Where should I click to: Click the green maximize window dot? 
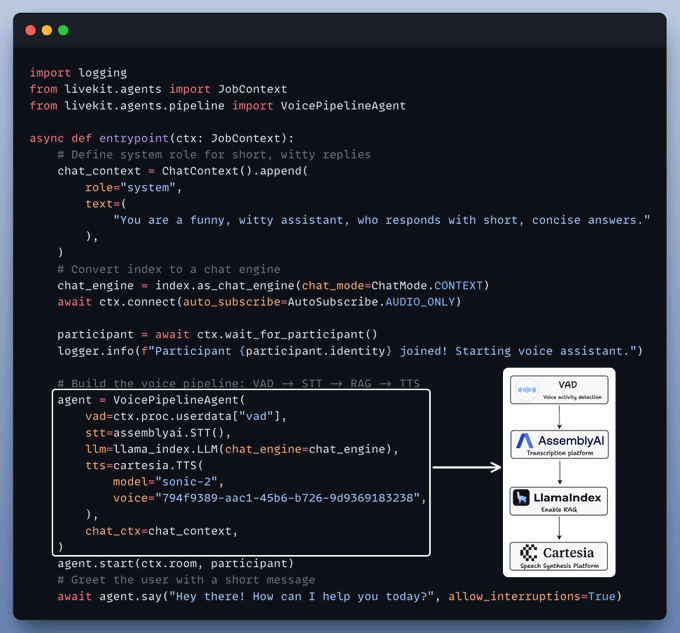(64, 30)
